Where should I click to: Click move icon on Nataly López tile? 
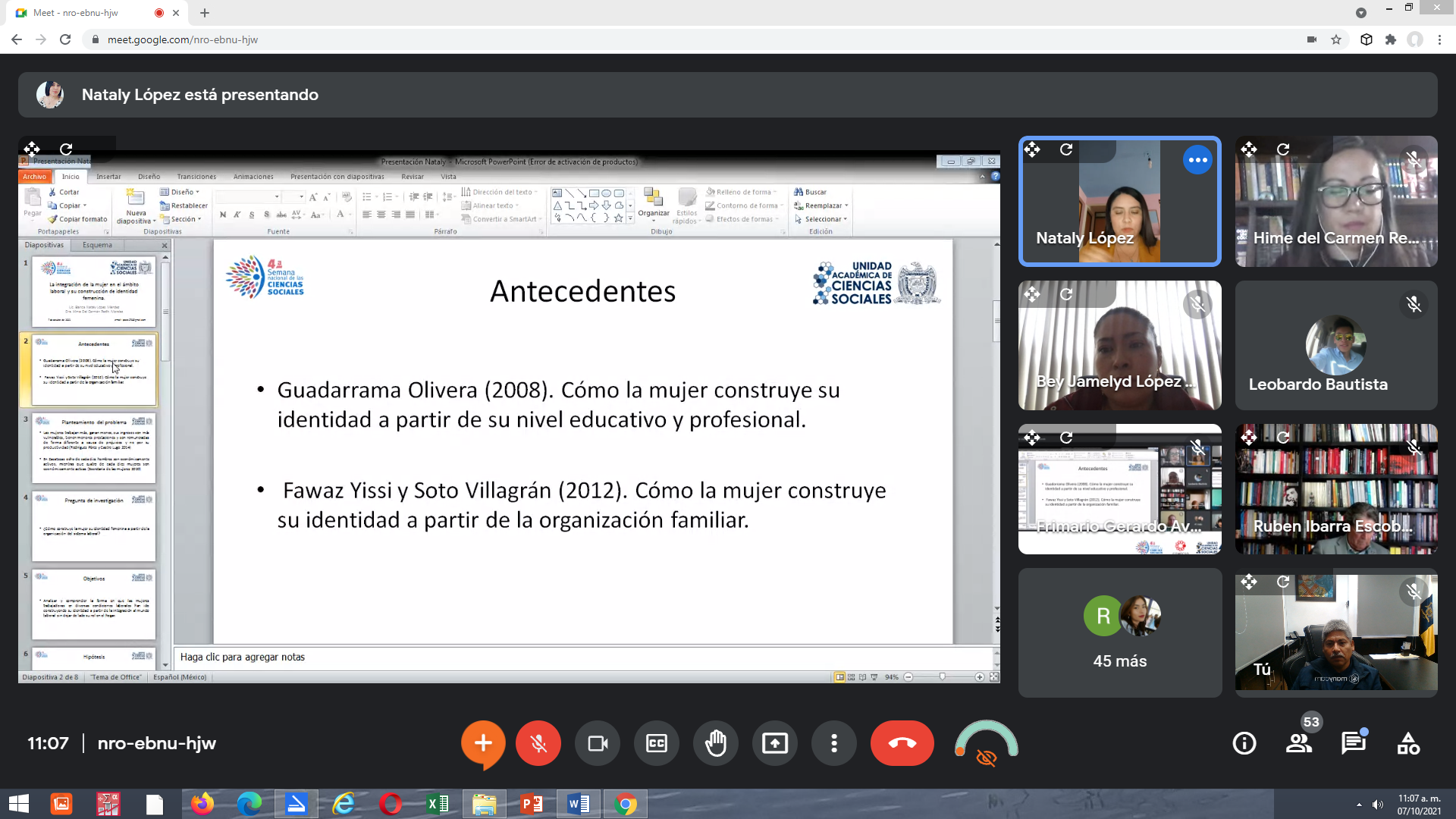tap(1032, 149)
